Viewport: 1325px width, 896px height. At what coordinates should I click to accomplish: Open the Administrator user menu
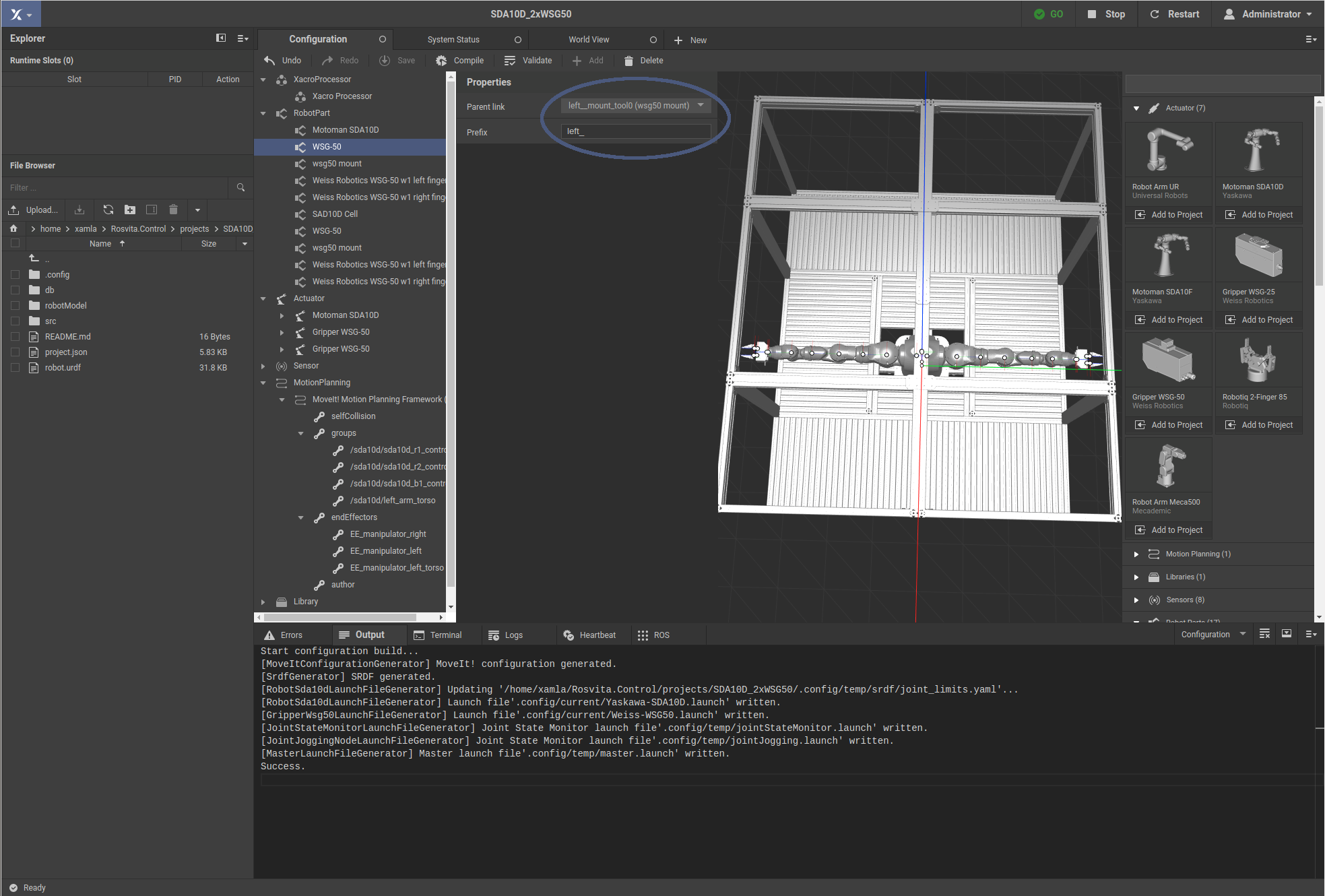1268,14
